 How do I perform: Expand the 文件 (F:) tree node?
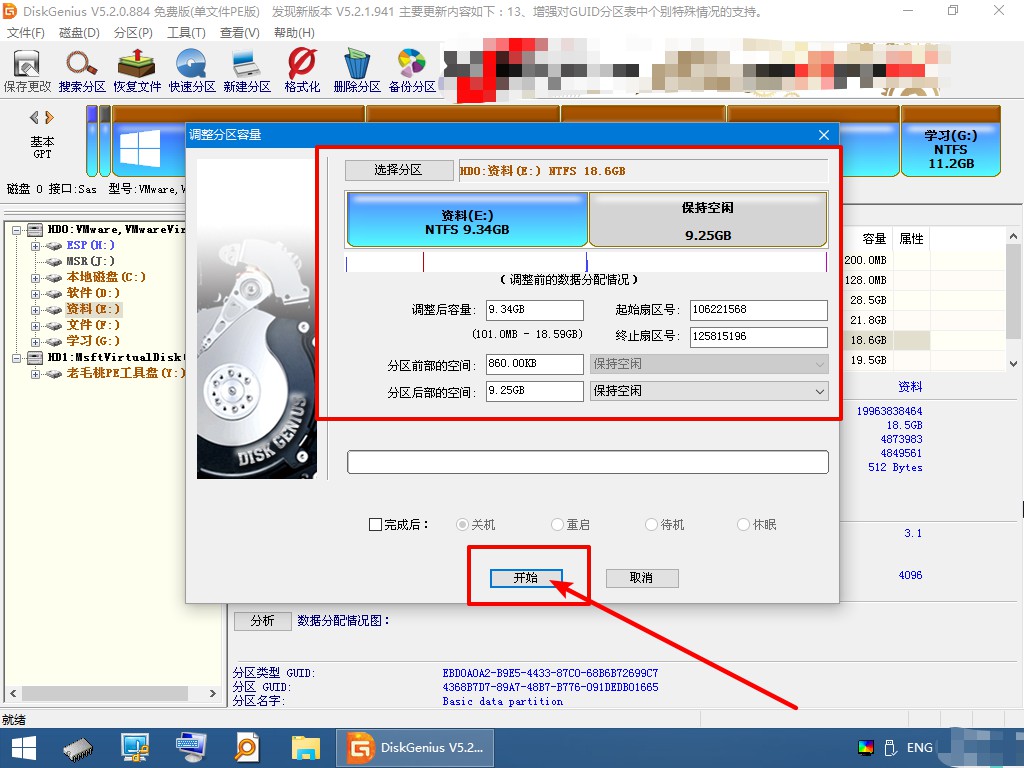tap(35, 325)
